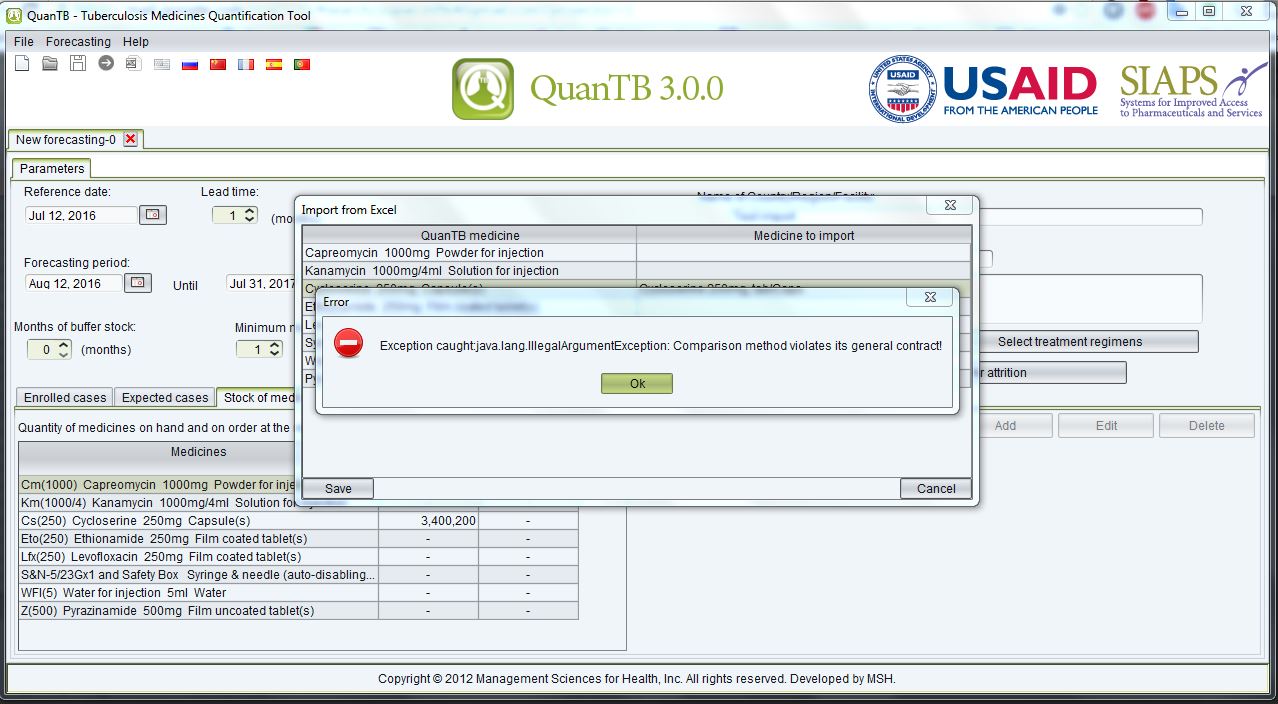1278x704 pixels.
Task: Select Lfx(250) Levofloxacin row
Action: (298, 557)
